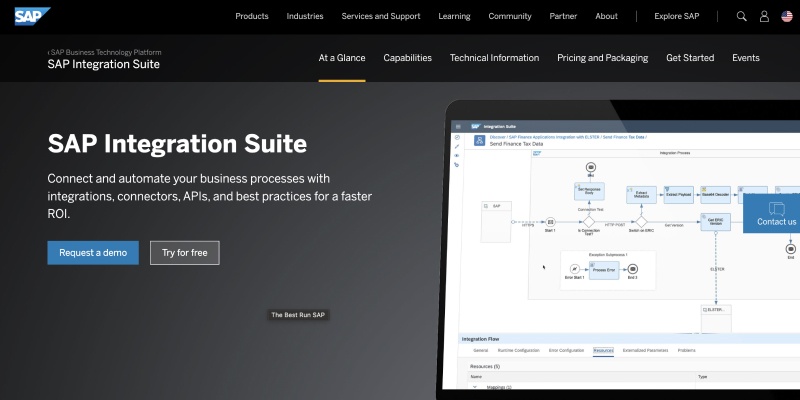
Task: Click the Try for free button
Action: point(185,253)
